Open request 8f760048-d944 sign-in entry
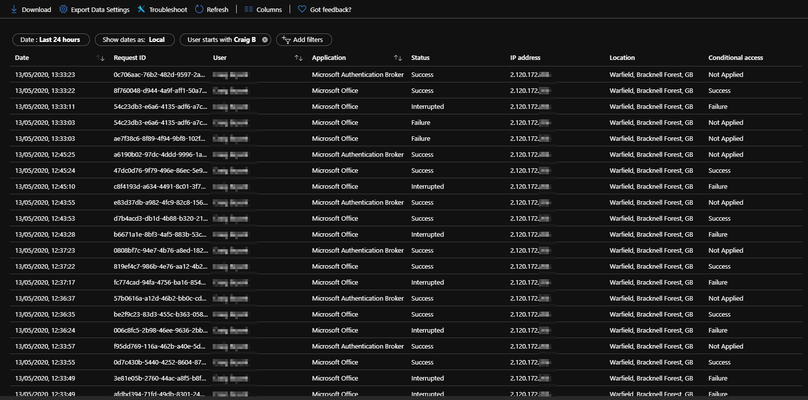This screenshot has width=808, height=400. (x=407, y=91)
